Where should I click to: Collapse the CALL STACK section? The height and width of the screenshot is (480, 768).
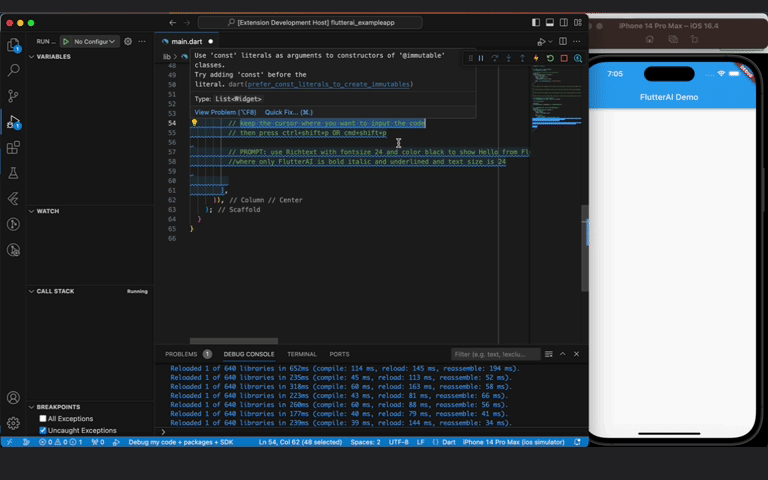click(31, 291)
